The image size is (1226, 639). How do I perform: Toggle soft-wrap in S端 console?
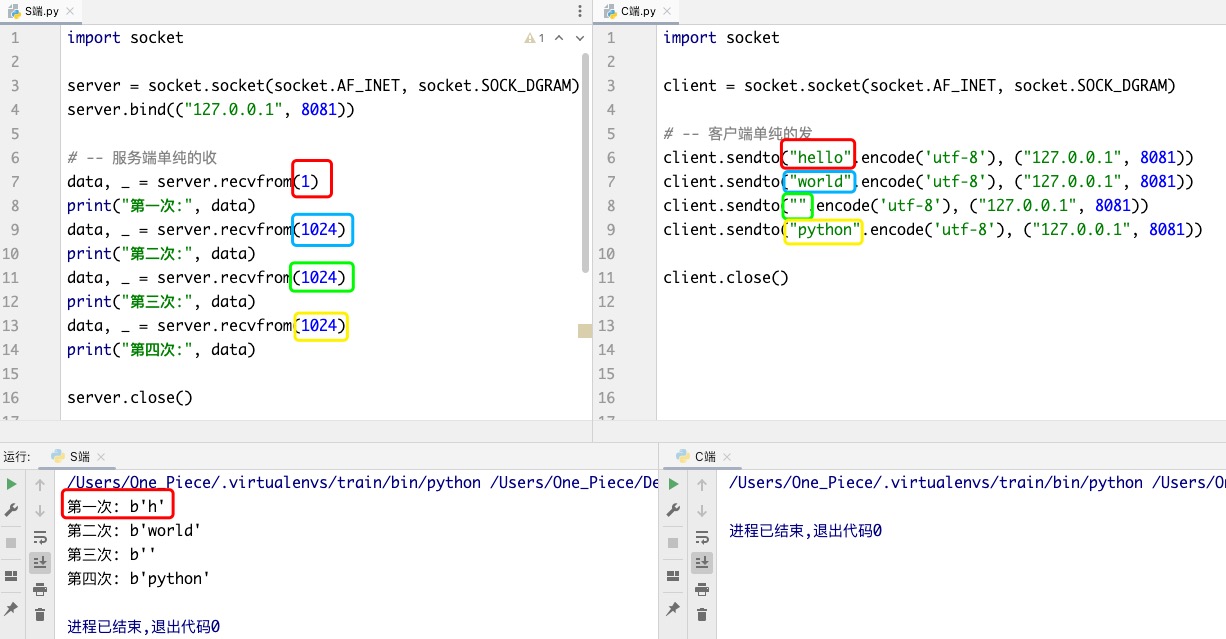tap(40, 536)
